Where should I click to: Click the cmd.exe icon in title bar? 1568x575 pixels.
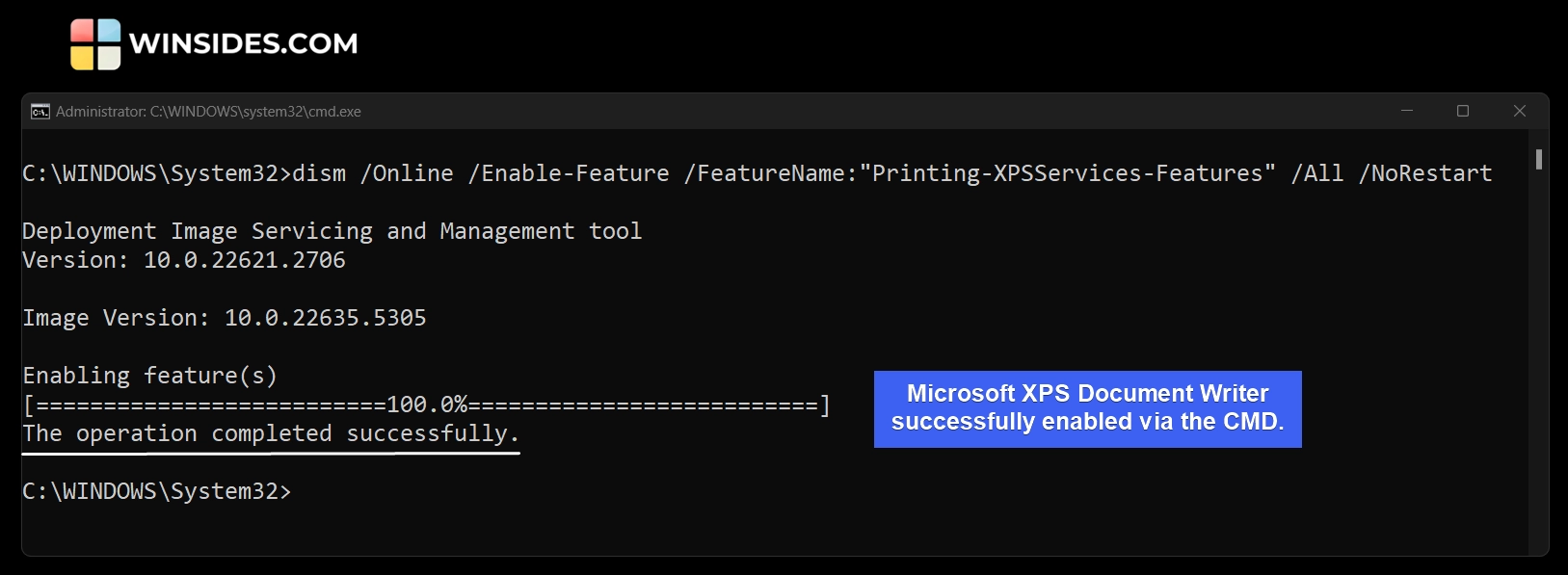(40, 112)
